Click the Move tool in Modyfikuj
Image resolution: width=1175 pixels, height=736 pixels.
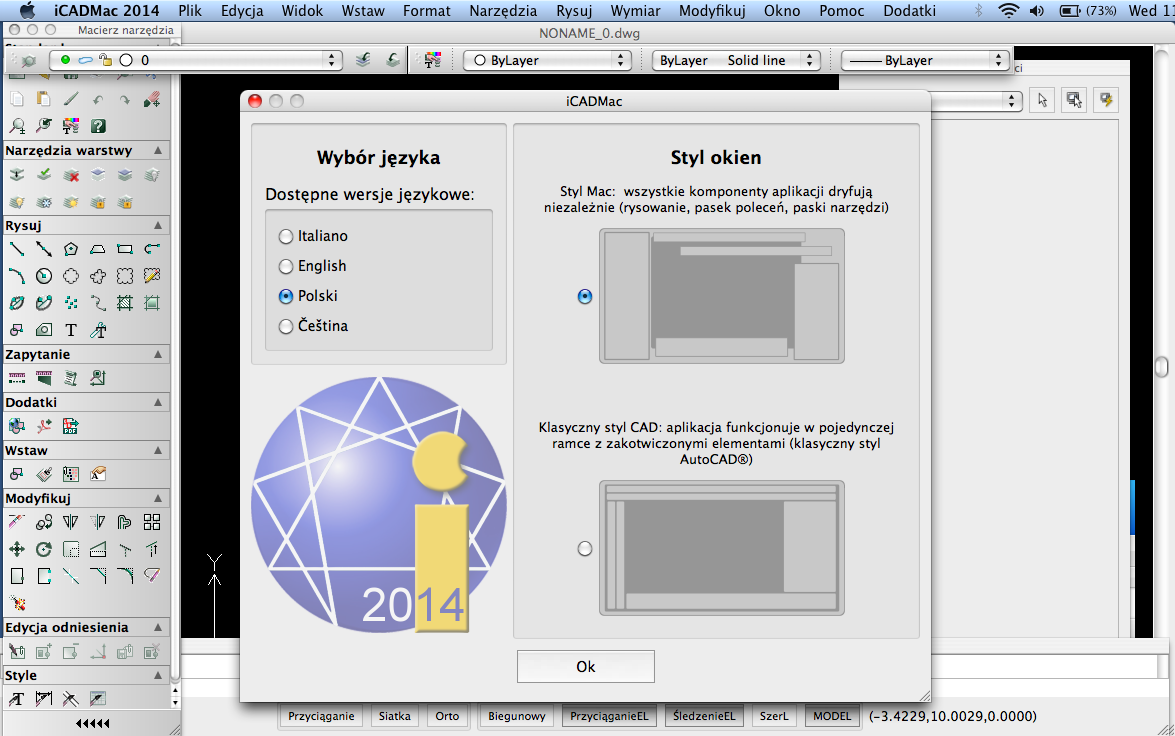(17, 549)
